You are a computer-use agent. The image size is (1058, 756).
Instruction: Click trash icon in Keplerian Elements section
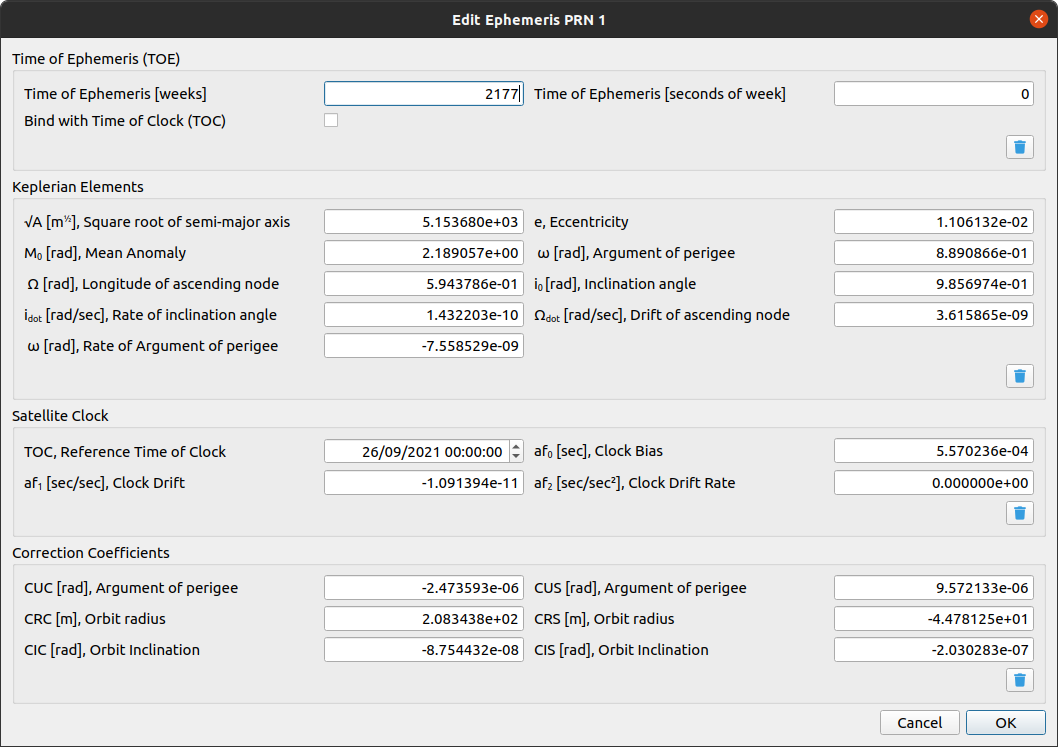1019,376
